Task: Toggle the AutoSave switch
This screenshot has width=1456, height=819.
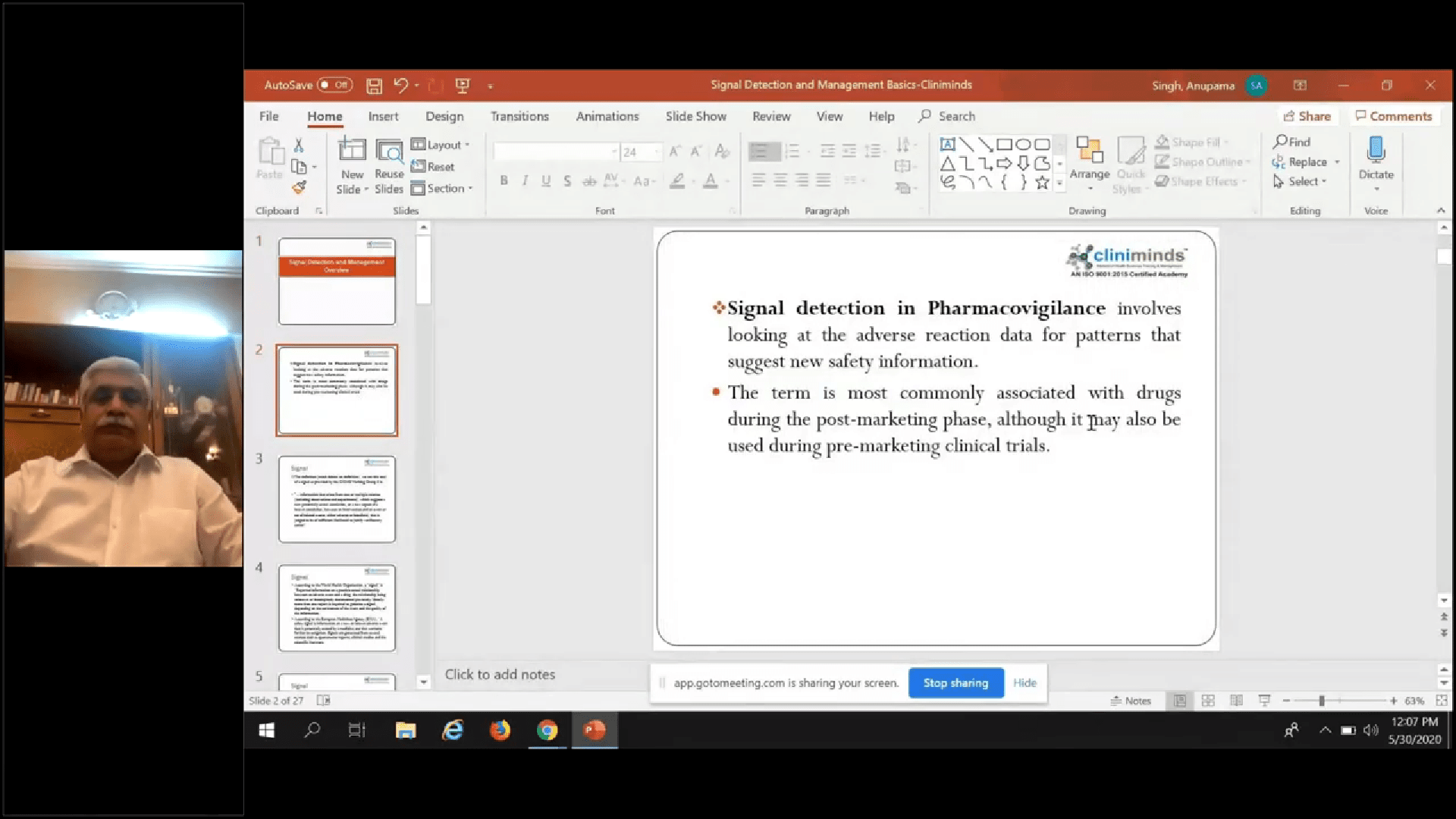Action: [334, 85]
